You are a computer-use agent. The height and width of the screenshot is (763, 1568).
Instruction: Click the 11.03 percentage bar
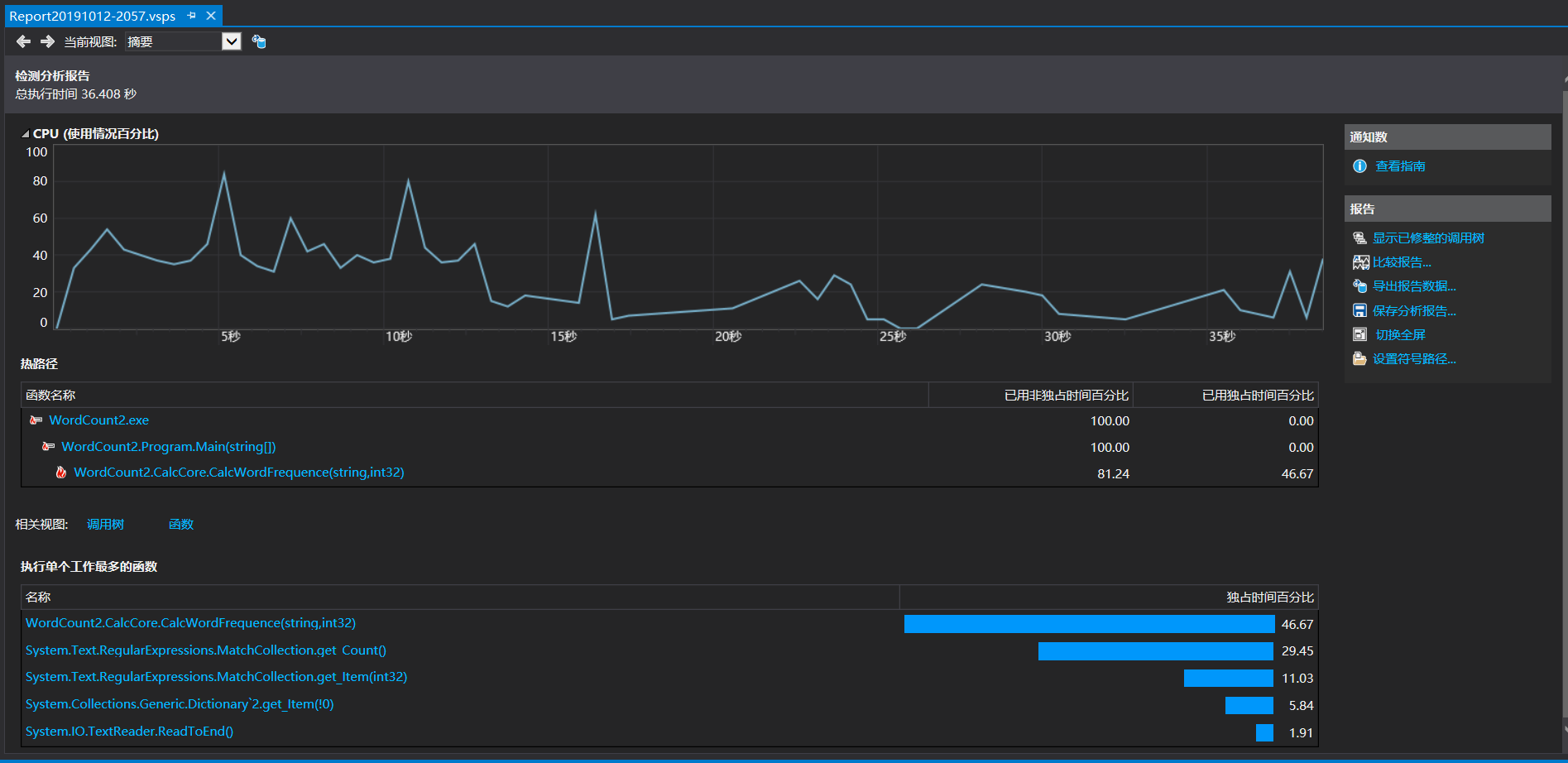click(1229, 679)
